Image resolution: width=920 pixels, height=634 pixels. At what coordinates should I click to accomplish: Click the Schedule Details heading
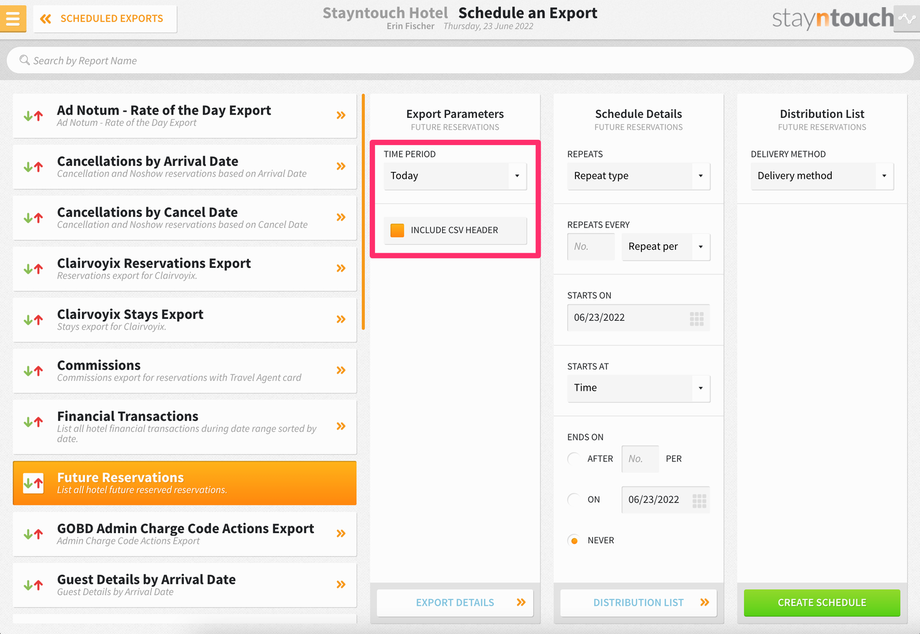click(x=638, y=114)
